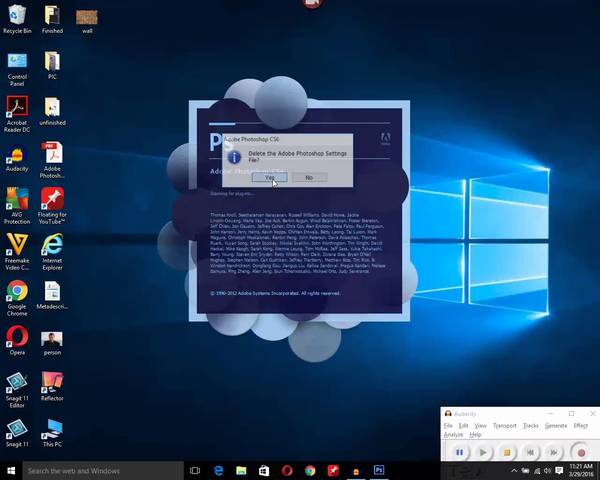
Task: Click Audacity's green Play button
Action: 483,452
